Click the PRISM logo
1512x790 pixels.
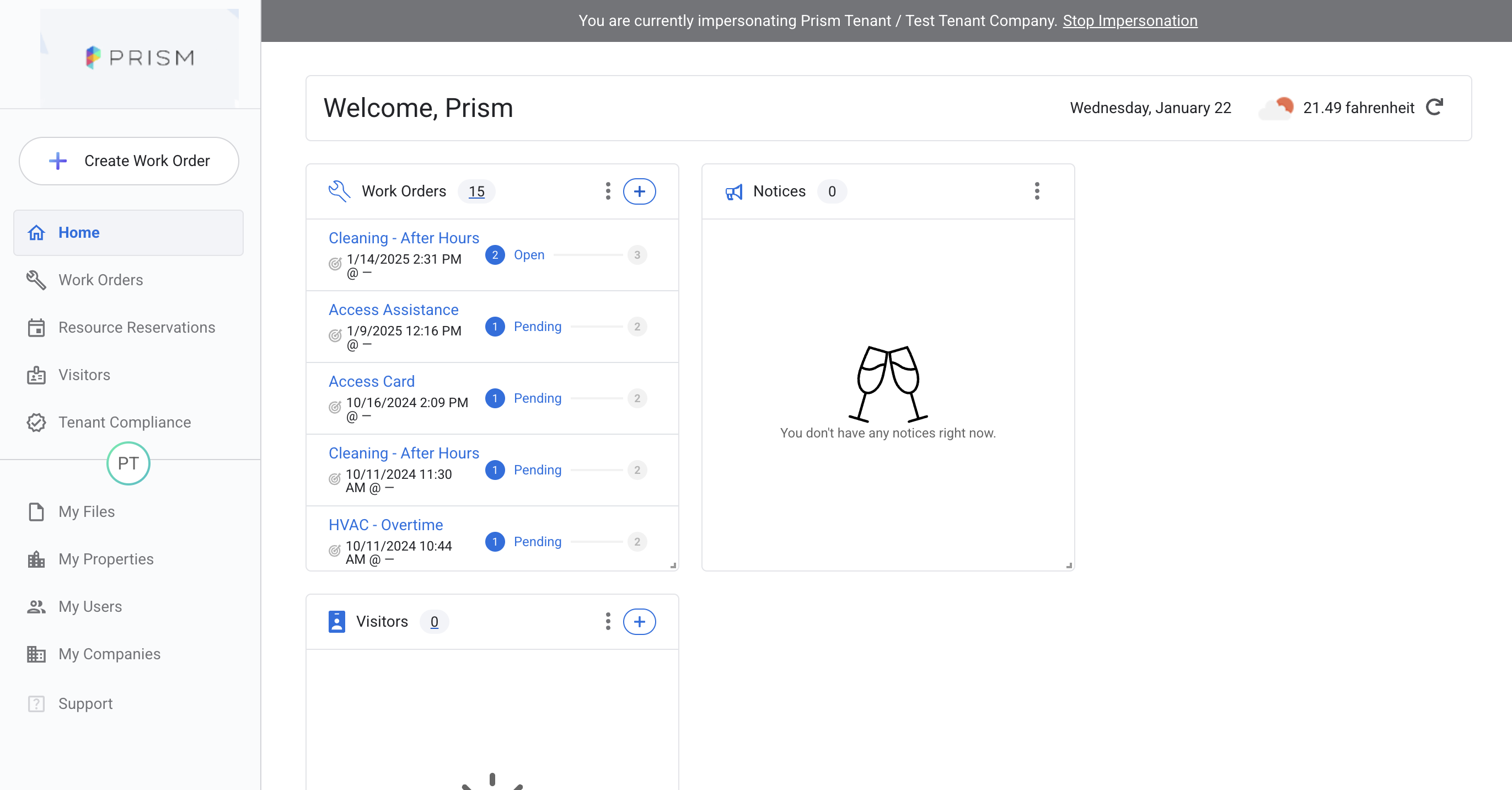pyautogui.click(x=140, y=57)
